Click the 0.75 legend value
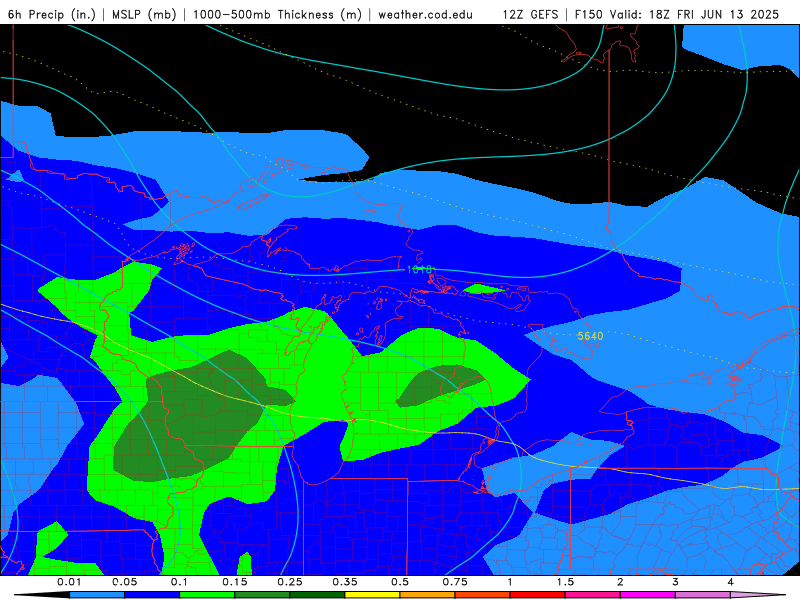The width and height of the screenshot is (800, 600). tap(455, 582)
